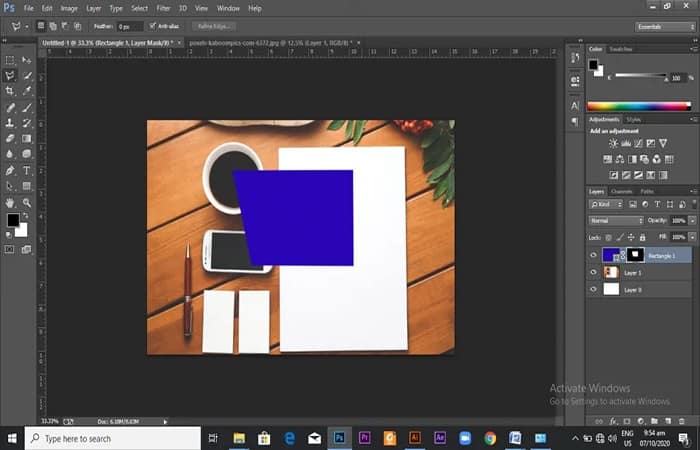Switch to the Styles tab
Screen dimensions: 700x450
pos(633,119)
